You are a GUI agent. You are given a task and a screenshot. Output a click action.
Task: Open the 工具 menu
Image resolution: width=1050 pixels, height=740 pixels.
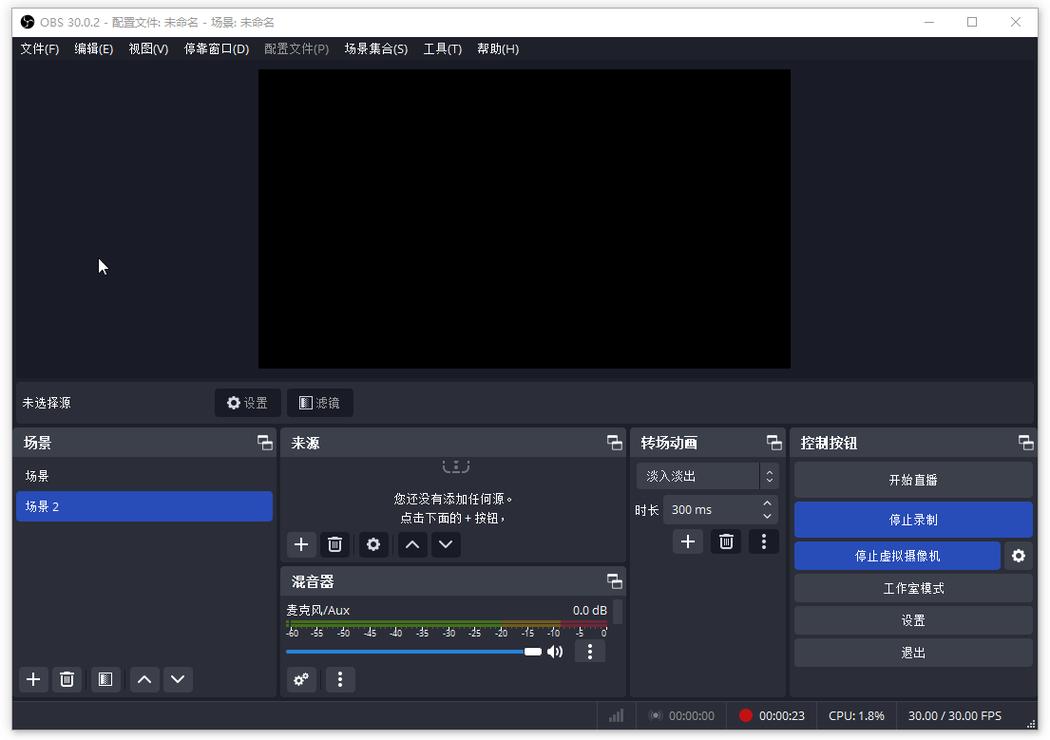442,48
